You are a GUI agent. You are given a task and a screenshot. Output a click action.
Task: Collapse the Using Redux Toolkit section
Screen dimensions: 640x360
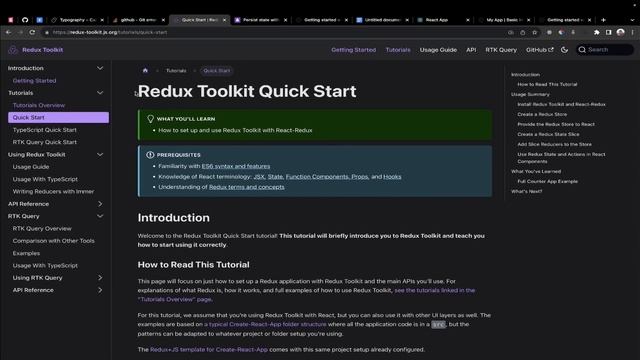[x=100, y=154]
